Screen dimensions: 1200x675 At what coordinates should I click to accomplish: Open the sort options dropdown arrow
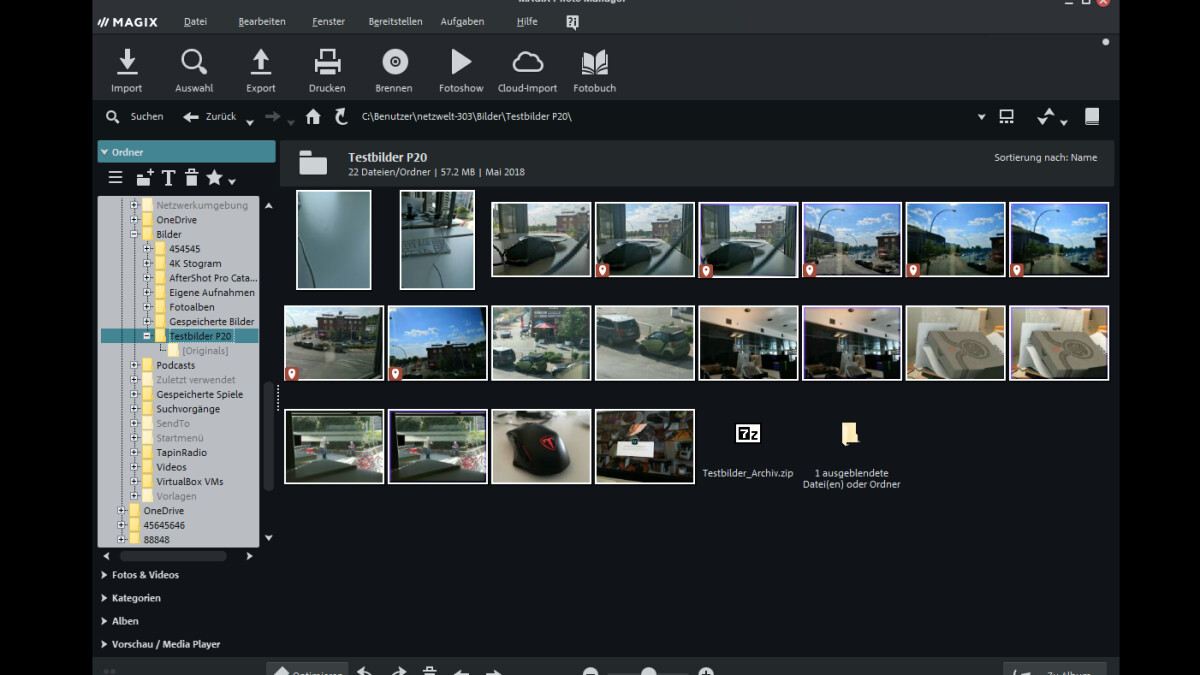[x=1064, y=122]
